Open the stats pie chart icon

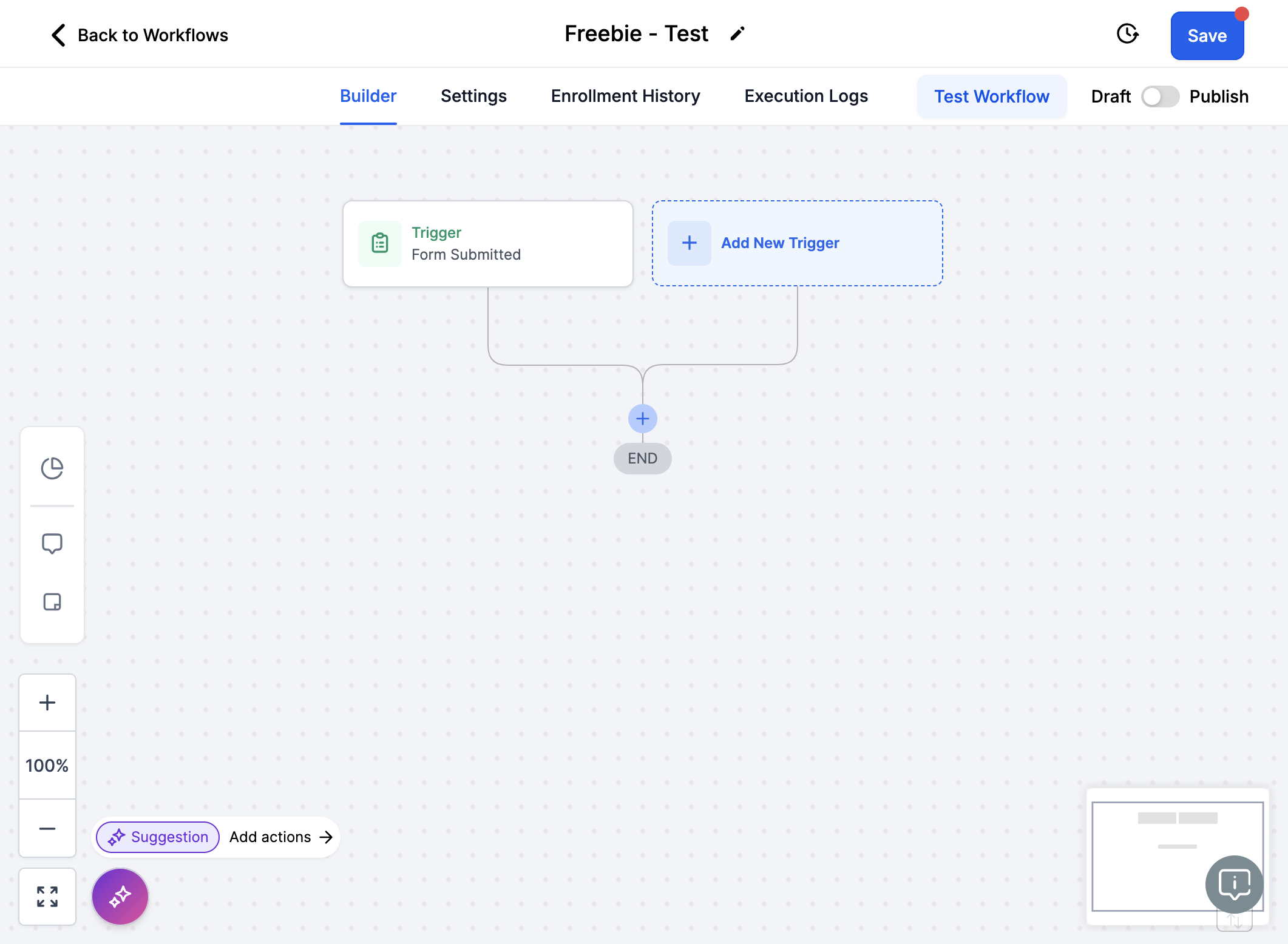(x=52, y=468)
